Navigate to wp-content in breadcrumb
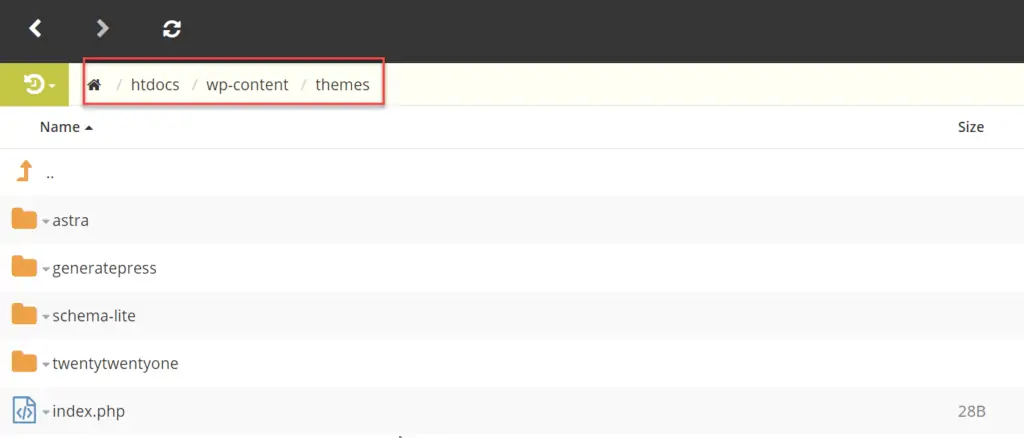 click(248, 85)
